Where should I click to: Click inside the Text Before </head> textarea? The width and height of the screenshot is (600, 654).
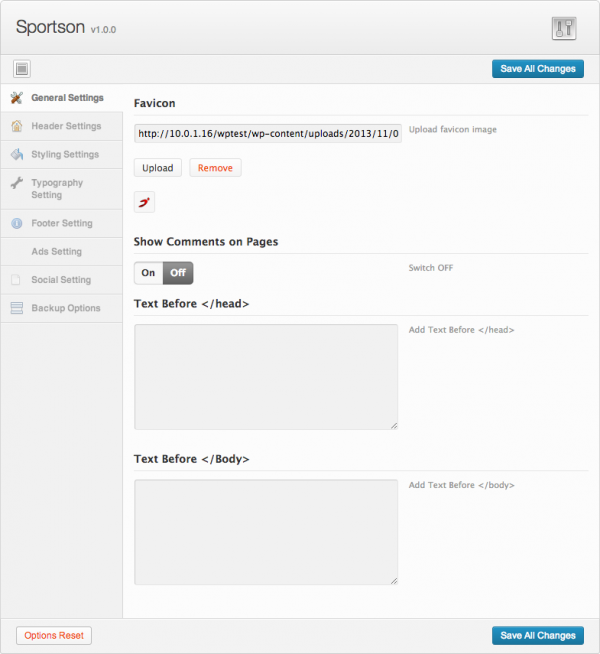tap(266, 377)
